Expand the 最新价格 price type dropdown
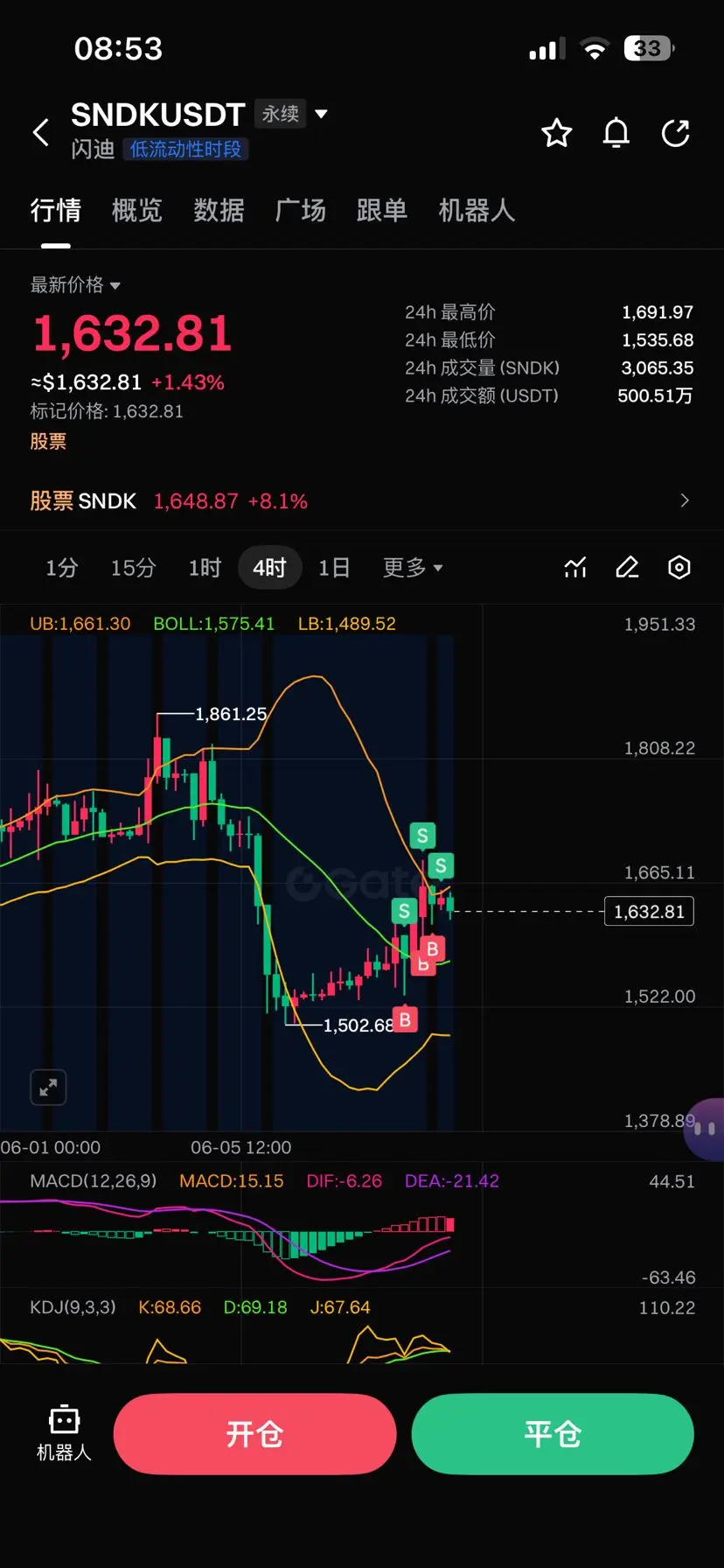Image resolution: width=724 pixels, height=1568 pixels. point(75,284)
